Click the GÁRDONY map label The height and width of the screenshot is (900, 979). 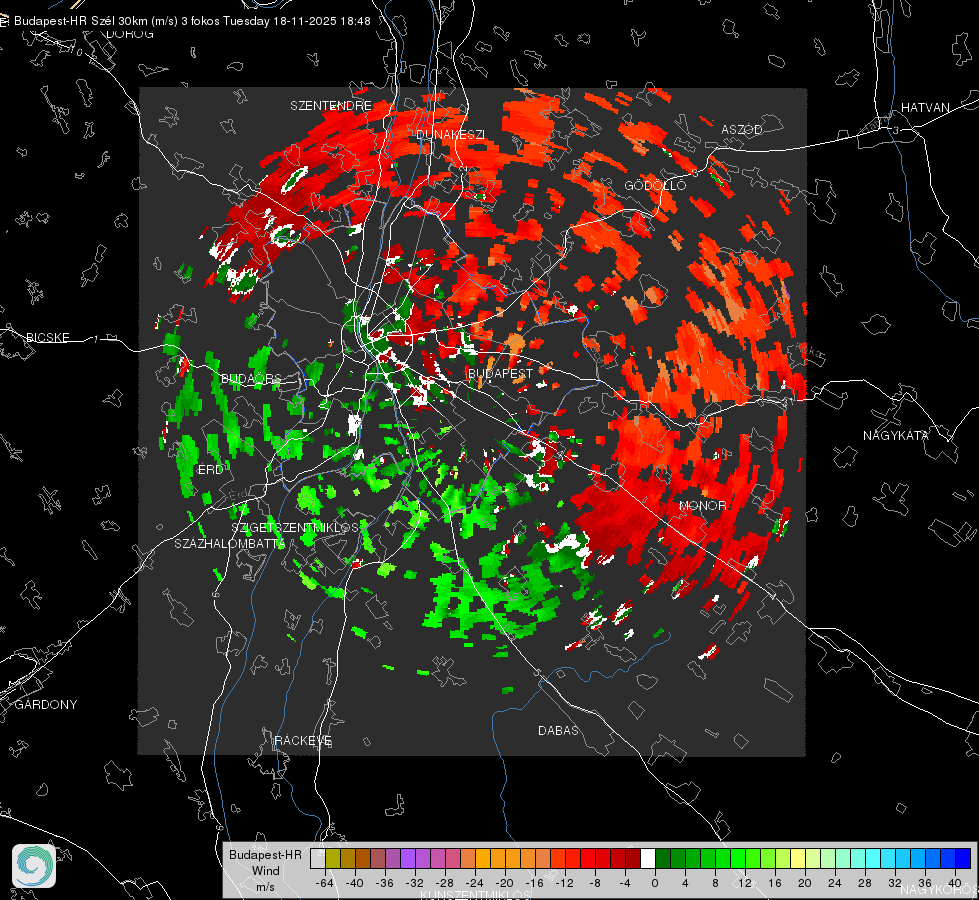pyautogui.click(x=46, y=705)
